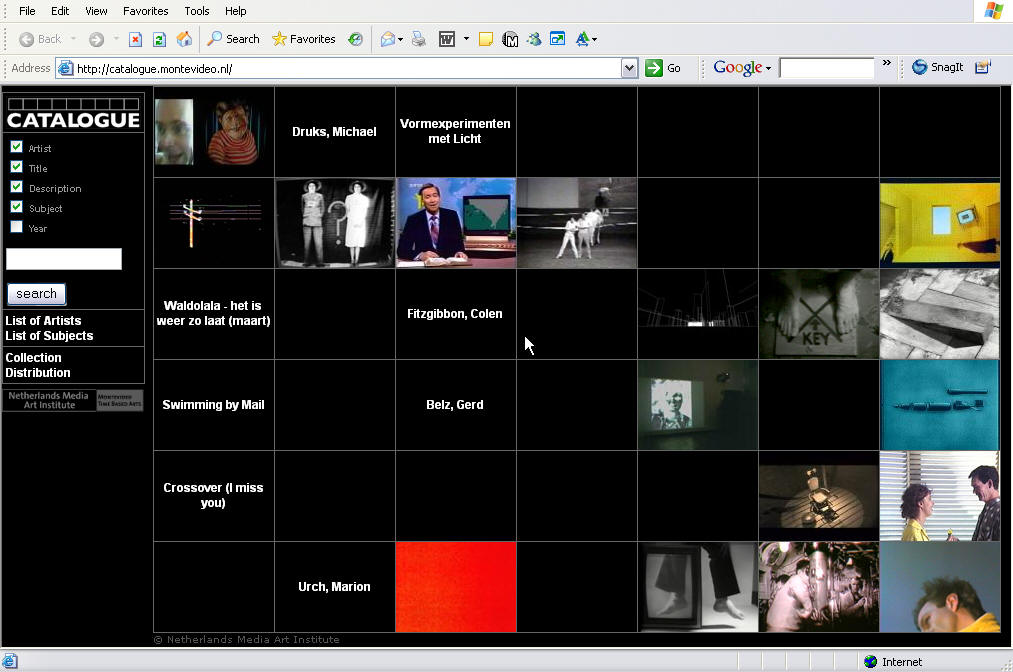Open the Google toolbar dropdown

pos(768,68)
